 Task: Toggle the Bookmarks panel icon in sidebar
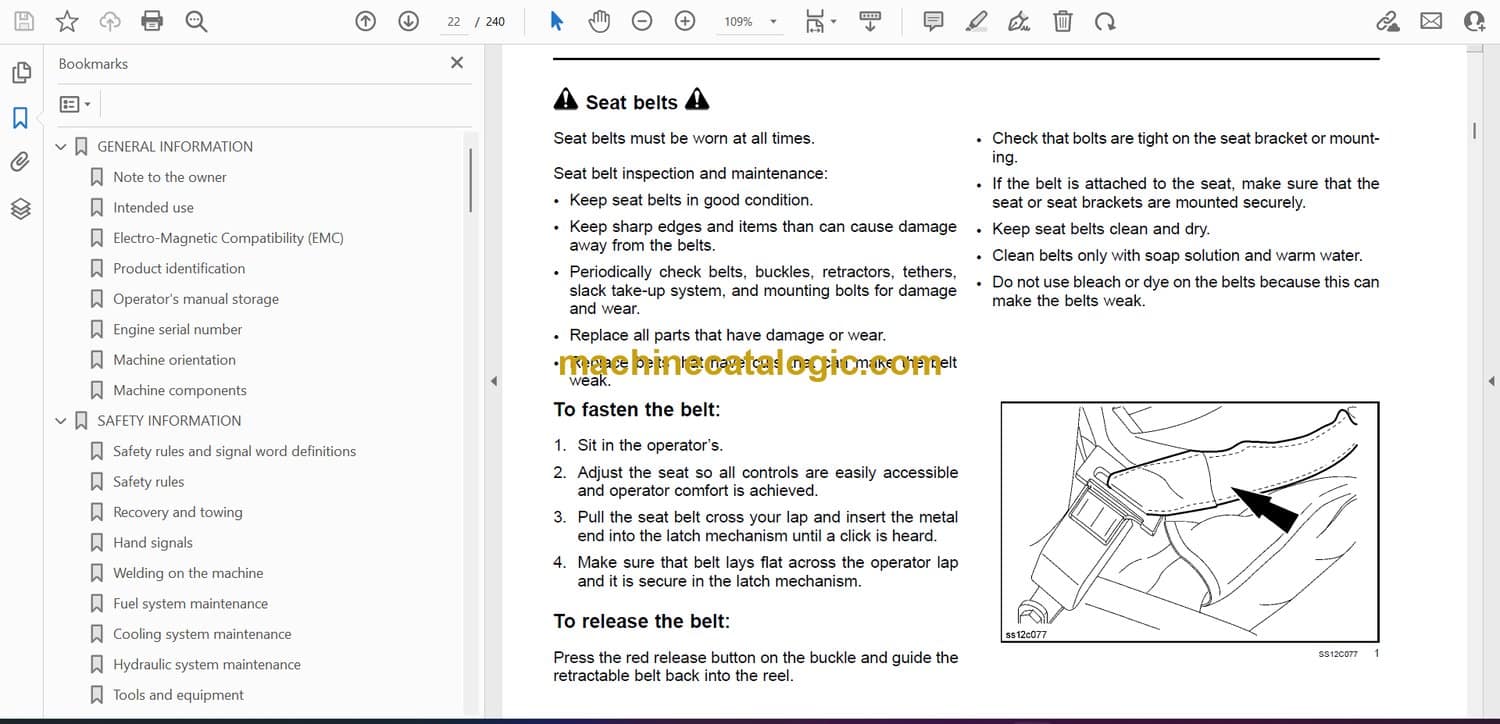pos(21,118)
